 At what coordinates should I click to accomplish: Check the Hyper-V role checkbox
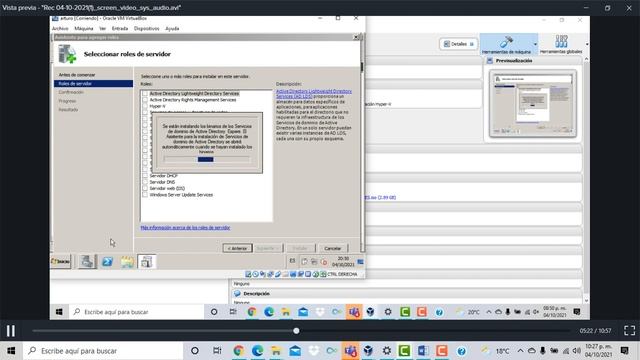click(x=145, y=106)
